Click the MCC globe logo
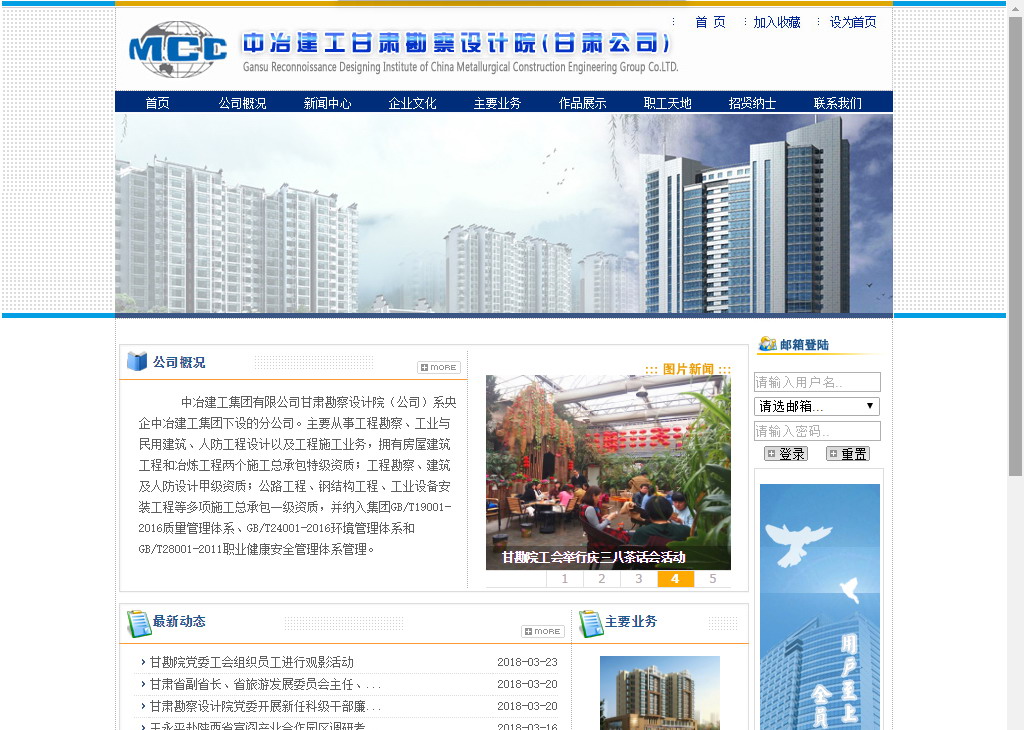1024x730 pixels. (x=178, y=50)
